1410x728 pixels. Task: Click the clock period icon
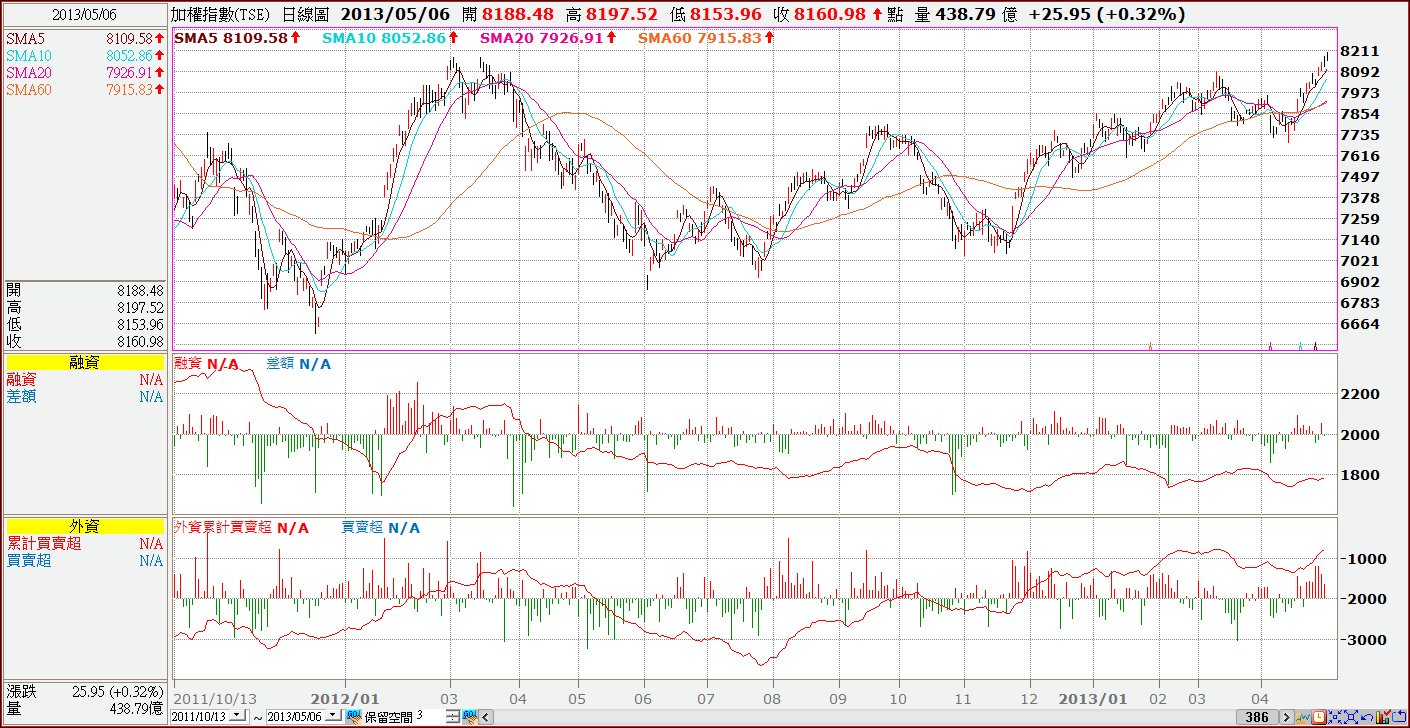click(1319, 717)
